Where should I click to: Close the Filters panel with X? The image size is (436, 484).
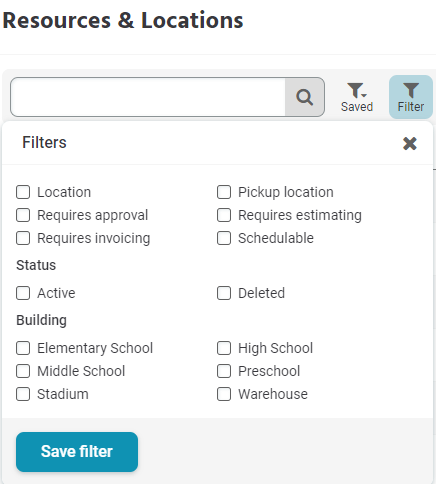tap(410, 143)
